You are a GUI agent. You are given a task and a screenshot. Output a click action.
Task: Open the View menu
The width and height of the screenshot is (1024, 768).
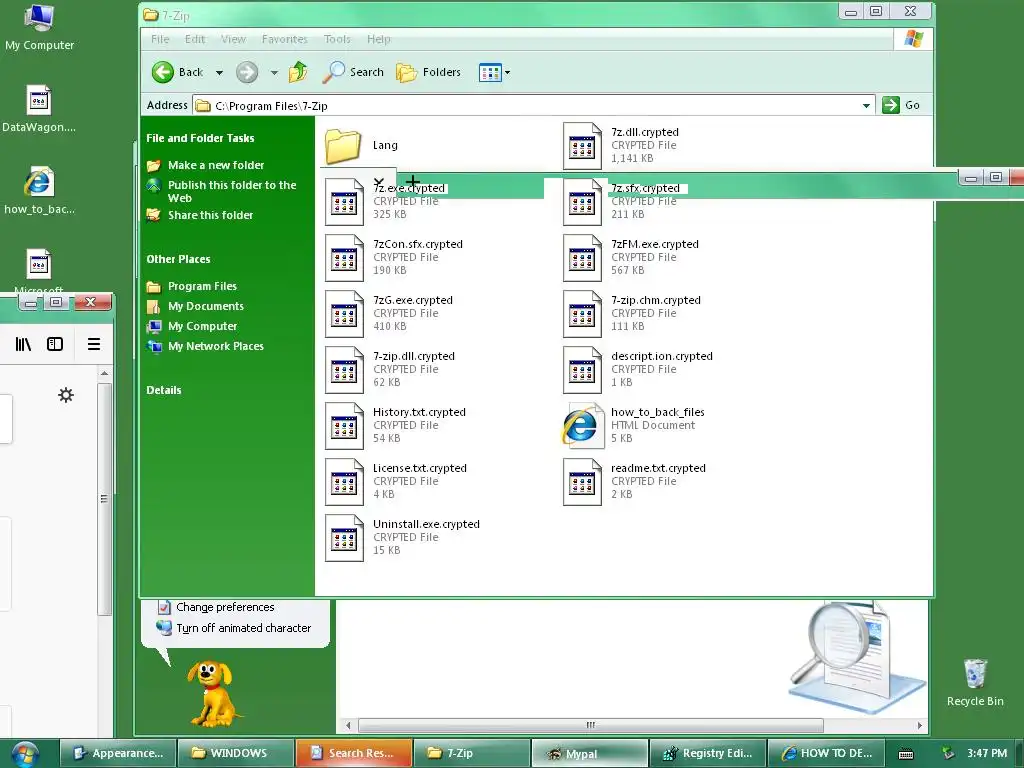(x=233, y=39)
